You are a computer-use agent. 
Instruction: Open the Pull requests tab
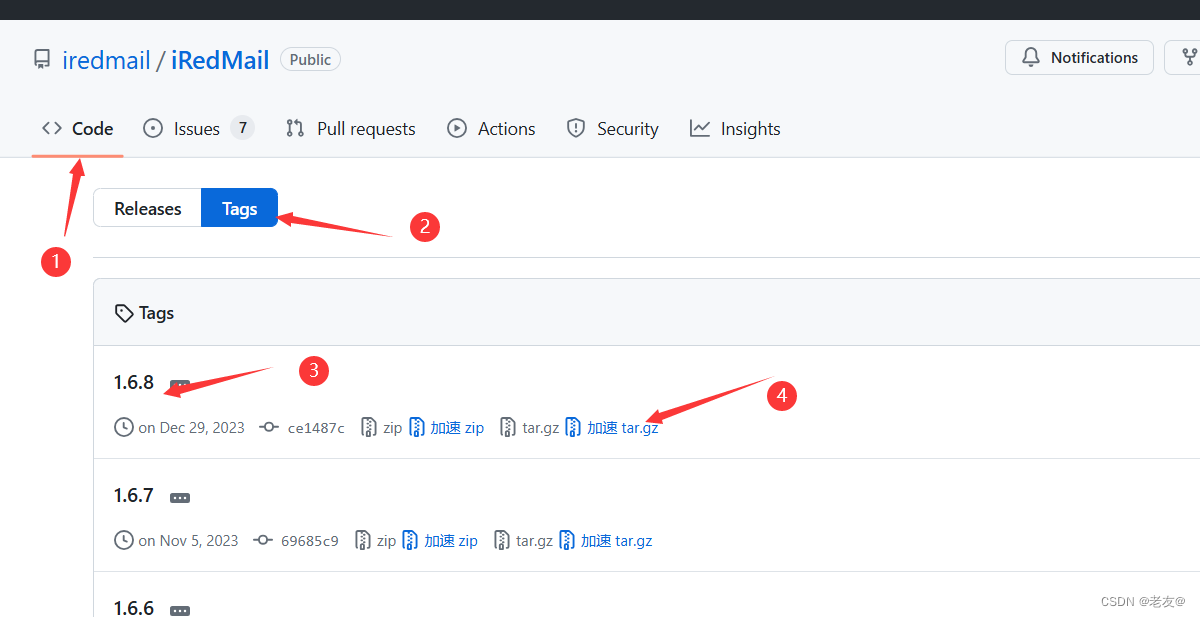350,129
